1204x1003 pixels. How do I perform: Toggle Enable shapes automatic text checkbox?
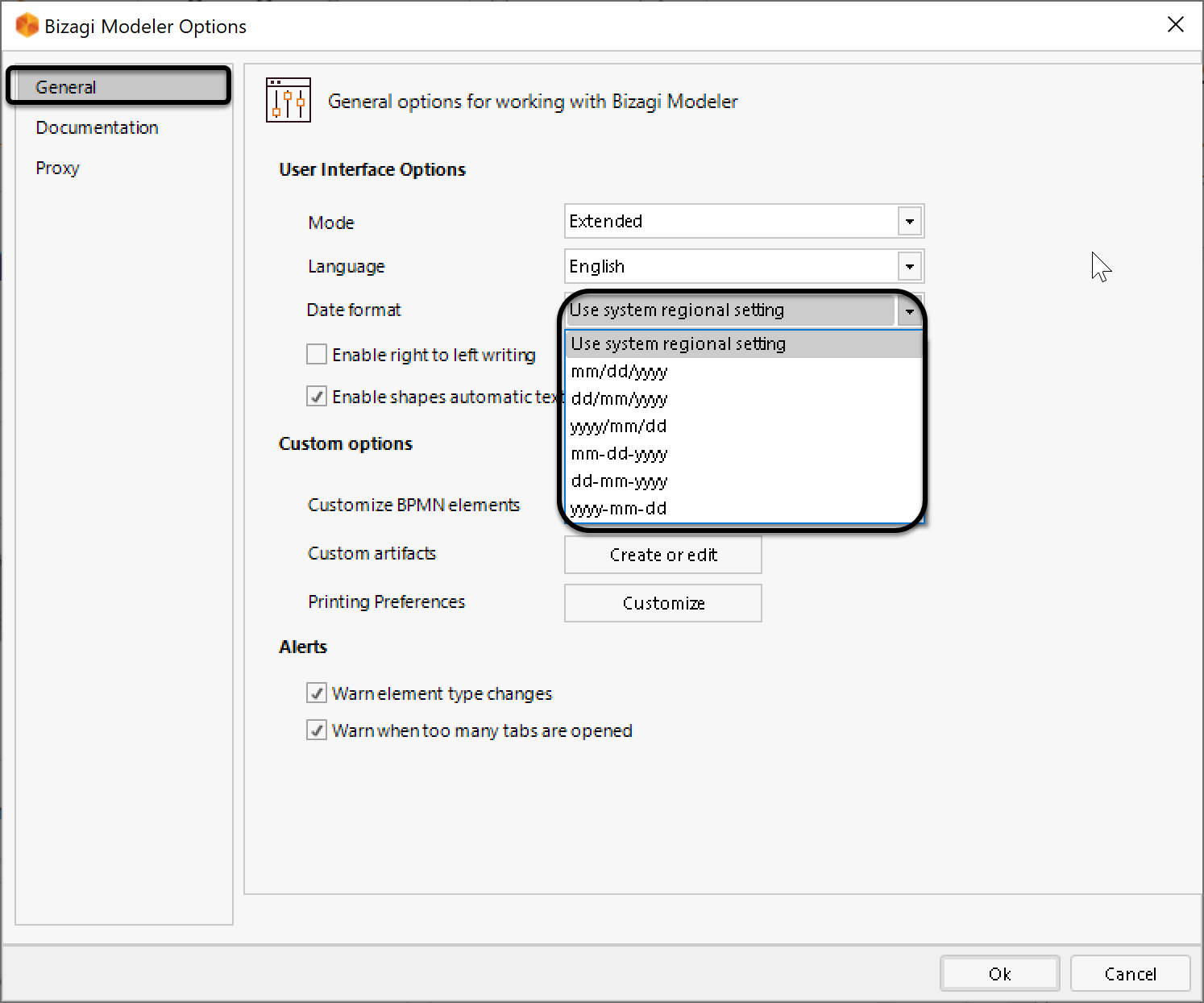pos(317,397)
